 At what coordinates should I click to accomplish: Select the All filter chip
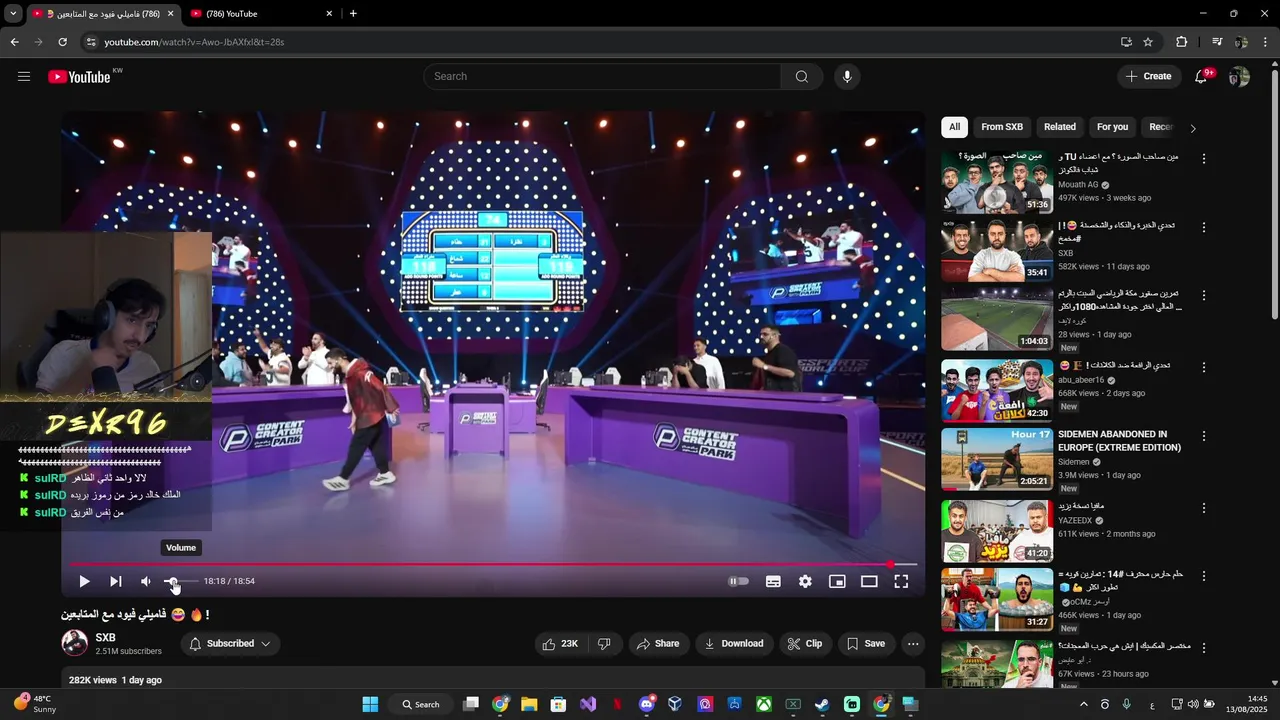955,127
